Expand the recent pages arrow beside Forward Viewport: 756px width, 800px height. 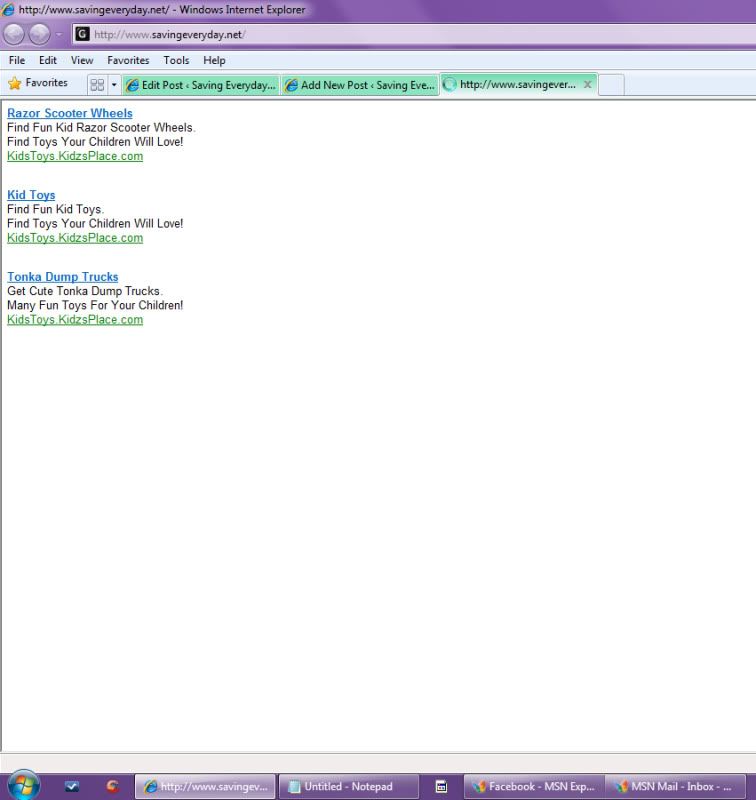coord(58,35)
